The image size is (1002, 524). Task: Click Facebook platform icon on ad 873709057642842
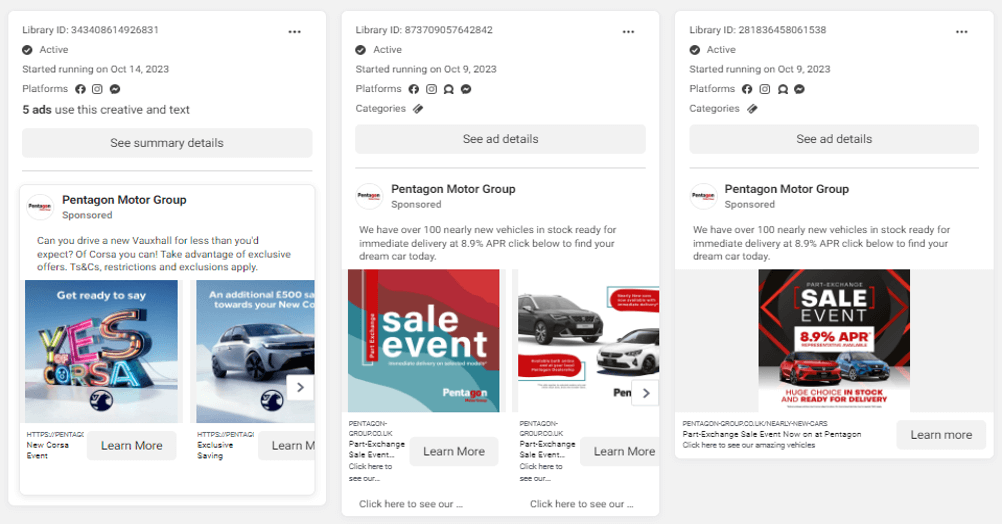pos(414,89)
